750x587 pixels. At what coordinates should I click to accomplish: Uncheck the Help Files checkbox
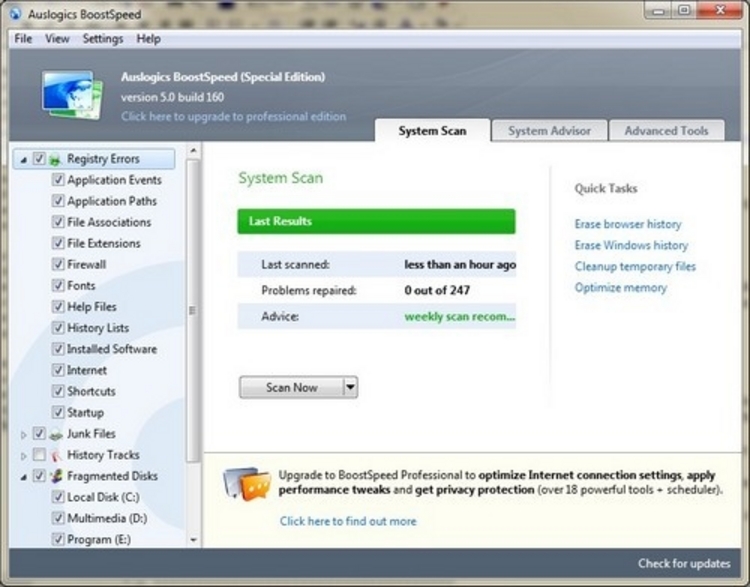pyautogui.click(x=58, y=307)
